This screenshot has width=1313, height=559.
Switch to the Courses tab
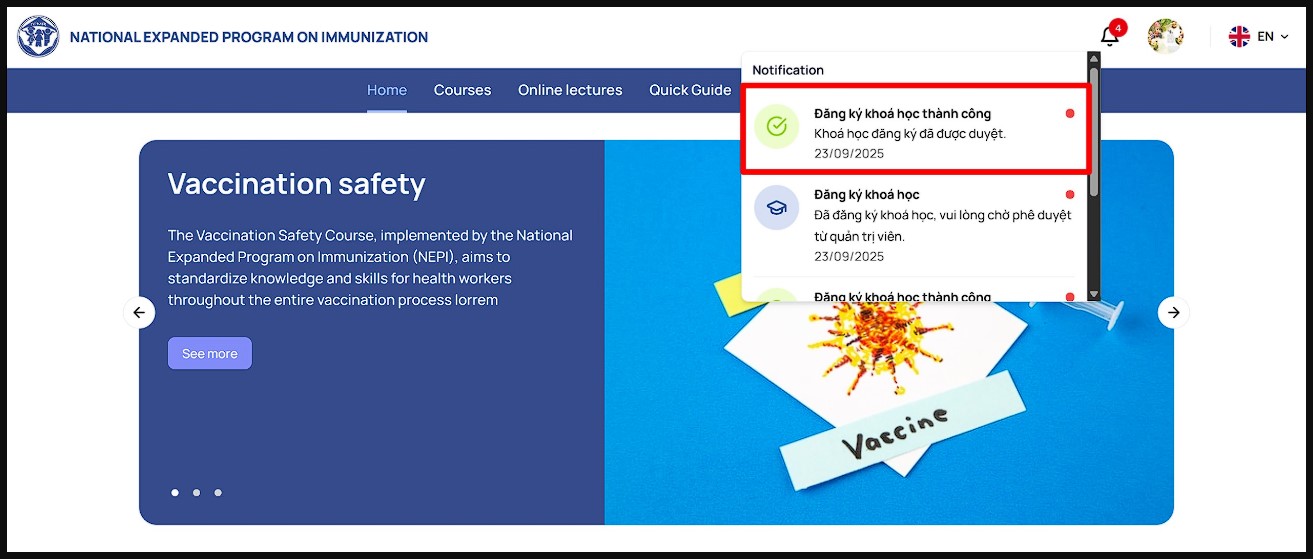click(462, 90)
